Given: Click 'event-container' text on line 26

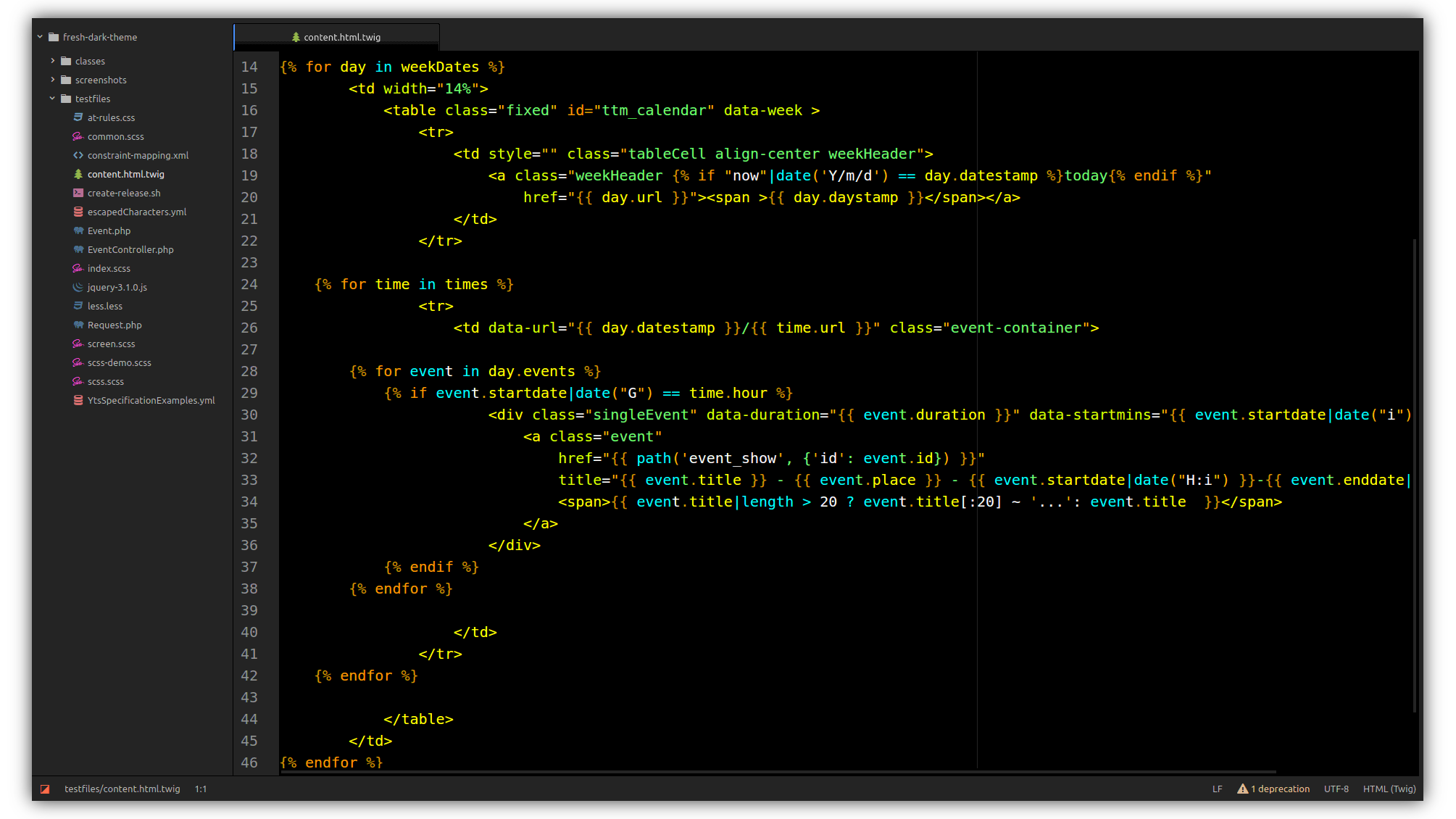Looking at the screenshot, I should [x=1016, y=328].
